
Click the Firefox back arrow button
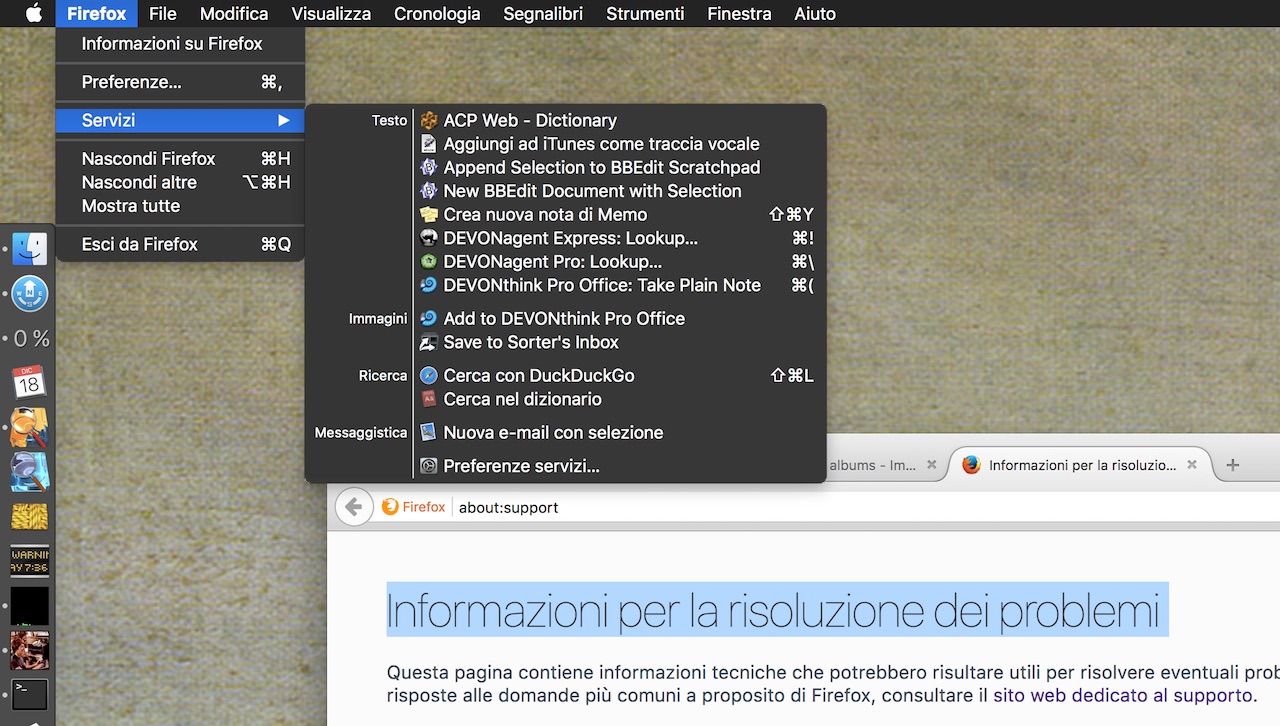[353, 506]
